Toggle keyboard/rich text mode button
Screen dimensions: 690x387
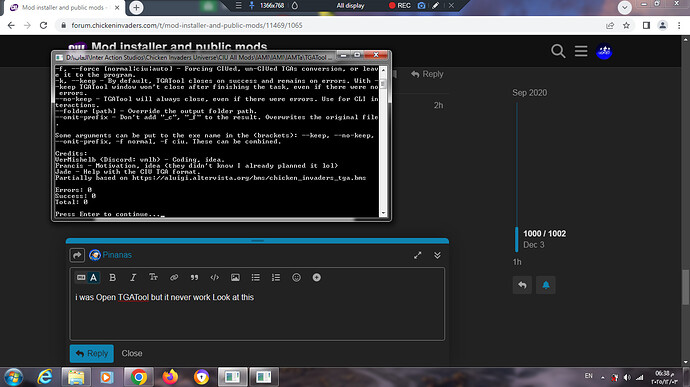click(x=87, y=277)
